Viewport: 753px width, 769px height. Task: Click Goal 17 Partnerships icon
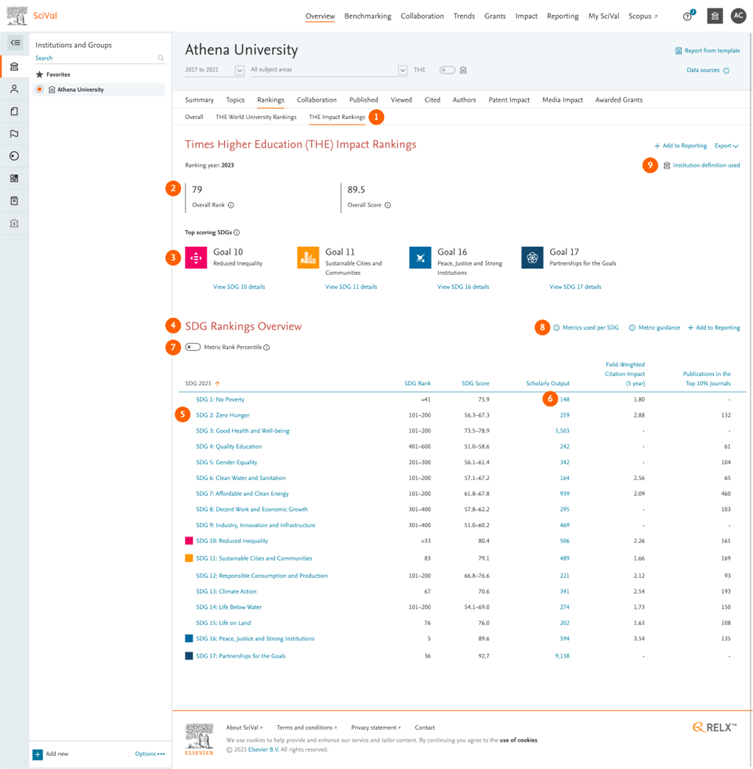532,258
